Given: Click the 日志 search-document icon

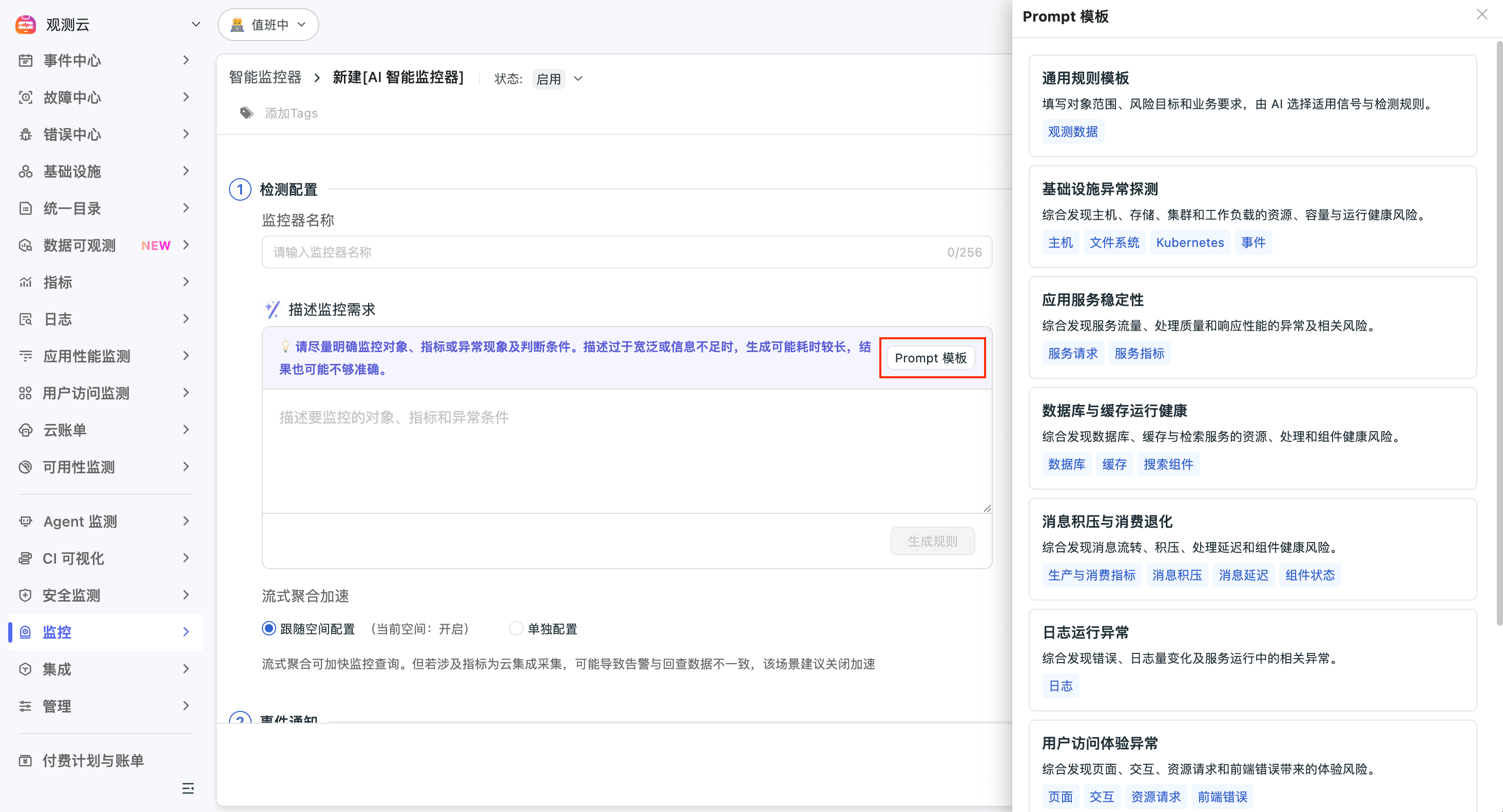Looking at the screenshot, I should coord(25,319).
